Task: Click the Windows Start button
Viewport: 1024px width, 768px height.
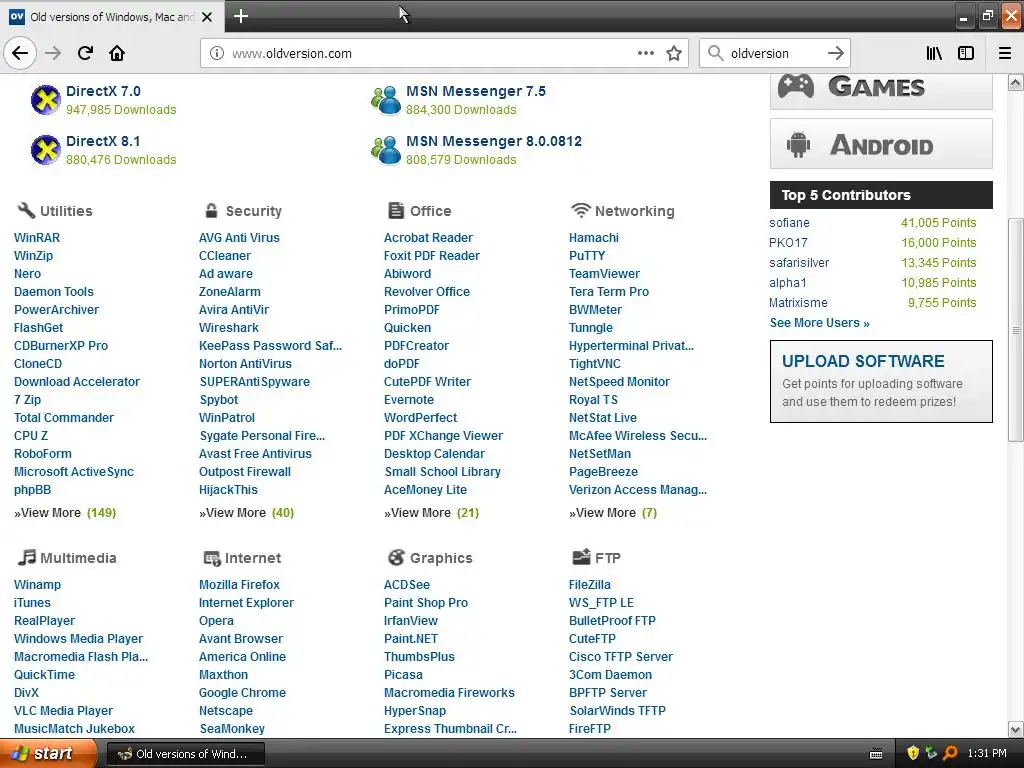Action: 48,753
